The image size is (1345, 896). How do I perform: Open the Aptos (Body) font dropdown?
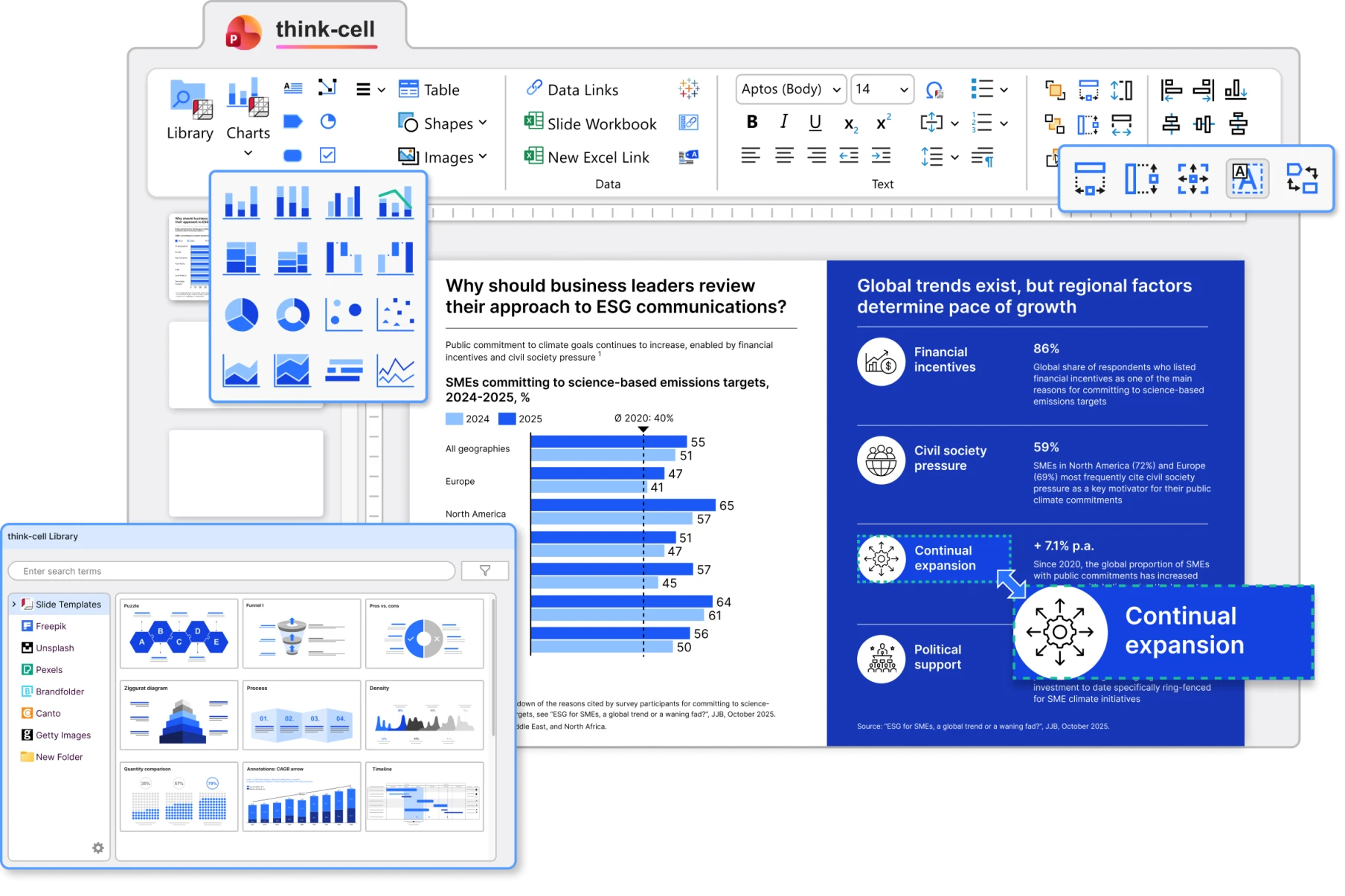click(791, 89)
